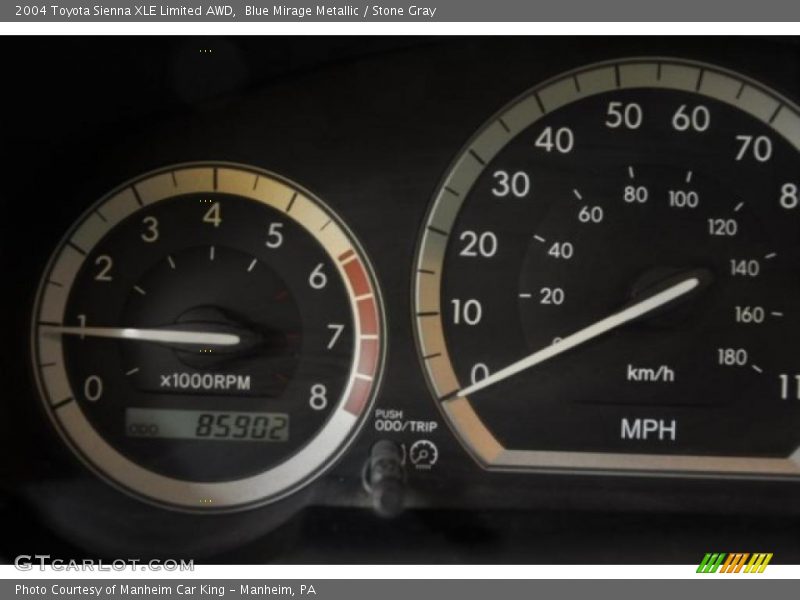The width and height of the screenshot is (800, 600).
Task: Click the number 4 on the tachometer
Action: tap(212, 215)
